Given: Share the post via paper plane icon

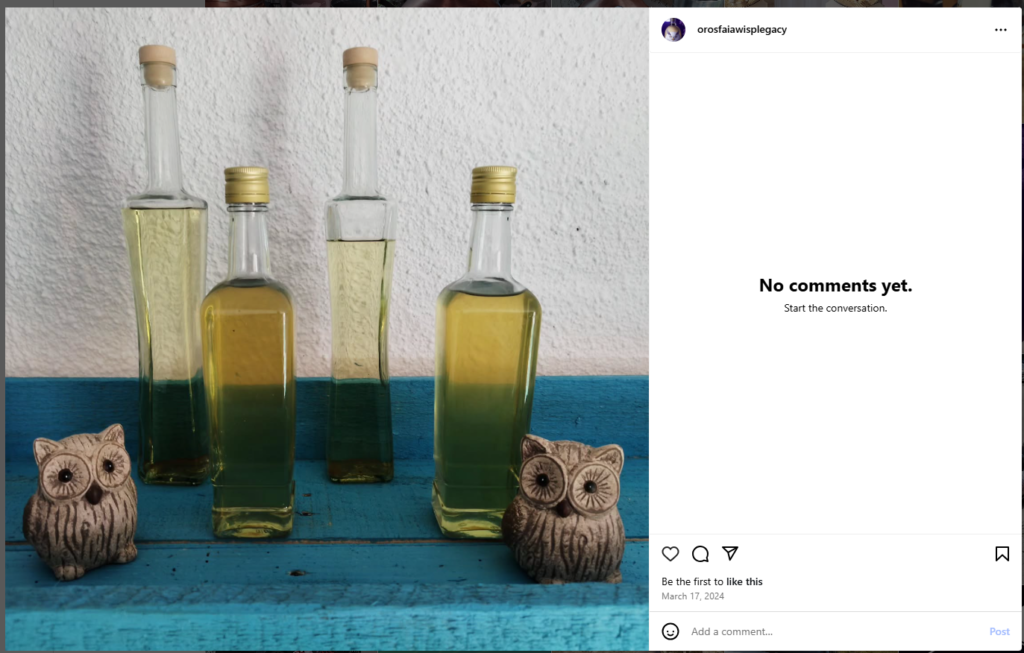Looking at the screenshot, I should (730, 554).
